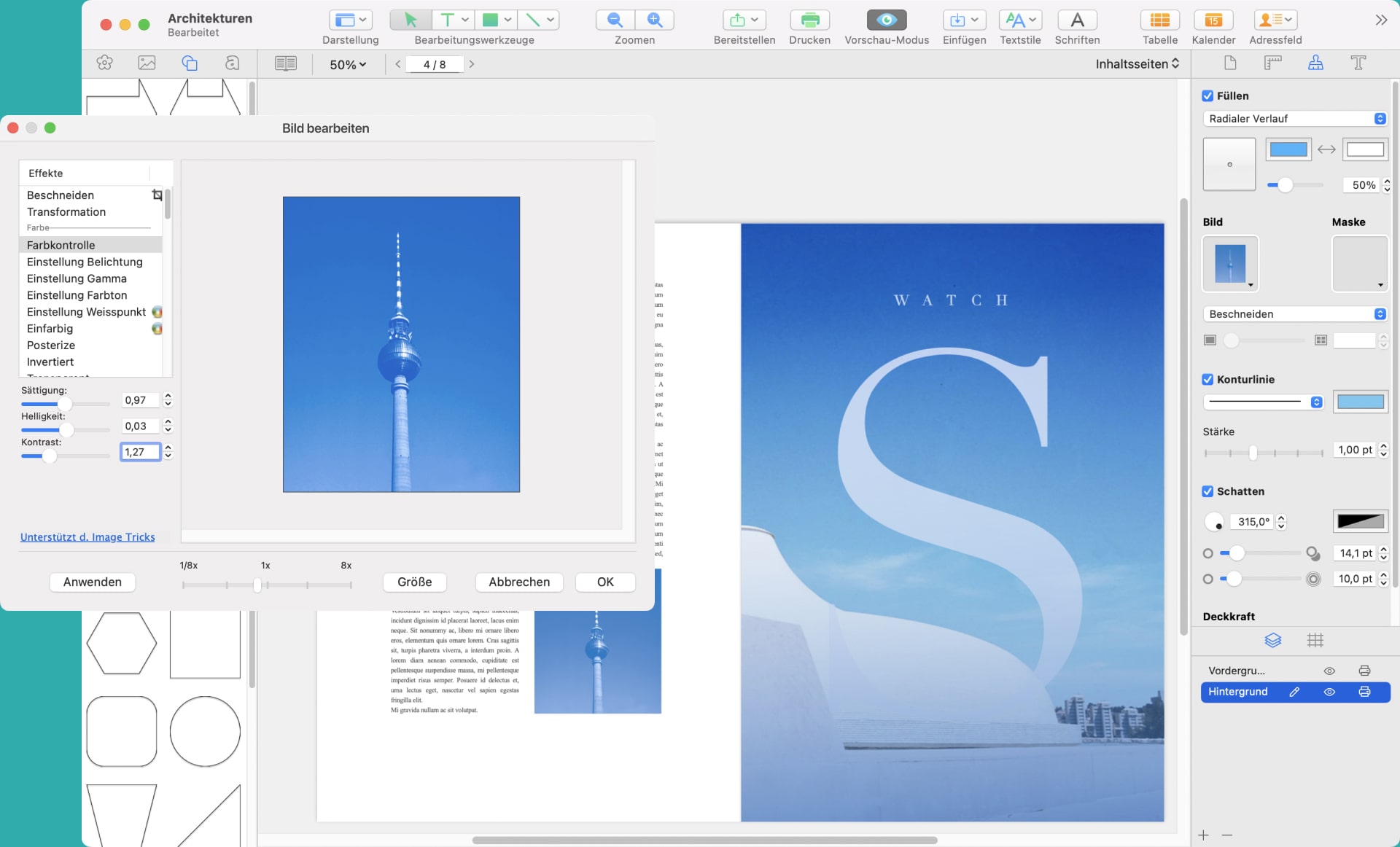Expand the Darstellung view dropdown
This screenshot has width=1400, height=847.
point(351,20)
